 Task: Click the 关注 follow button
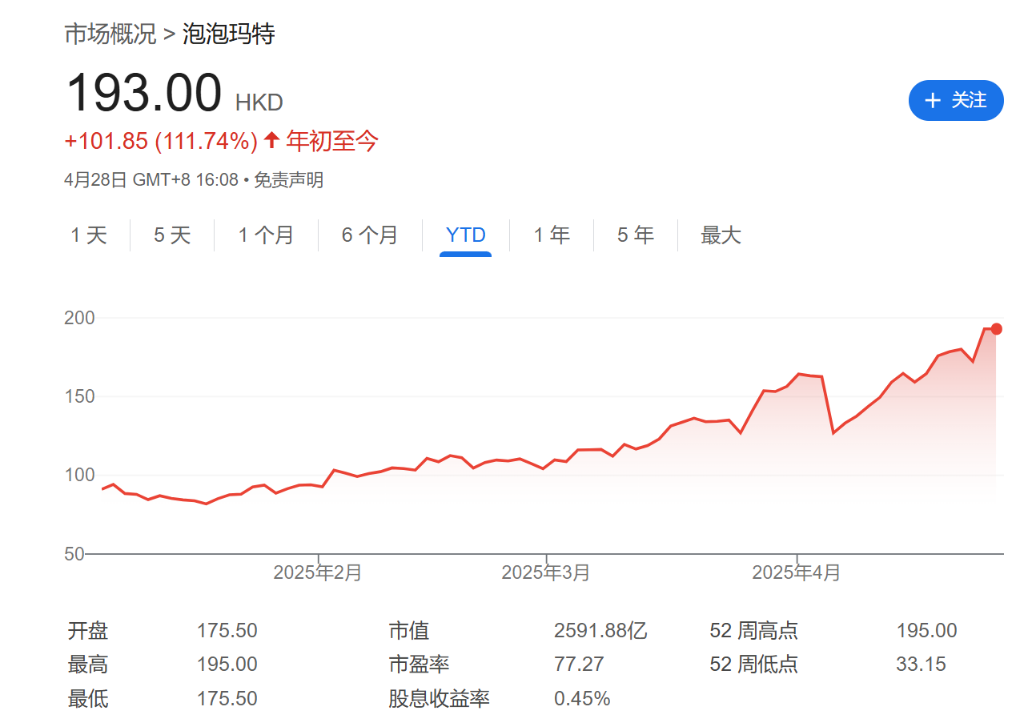point(955,101)
